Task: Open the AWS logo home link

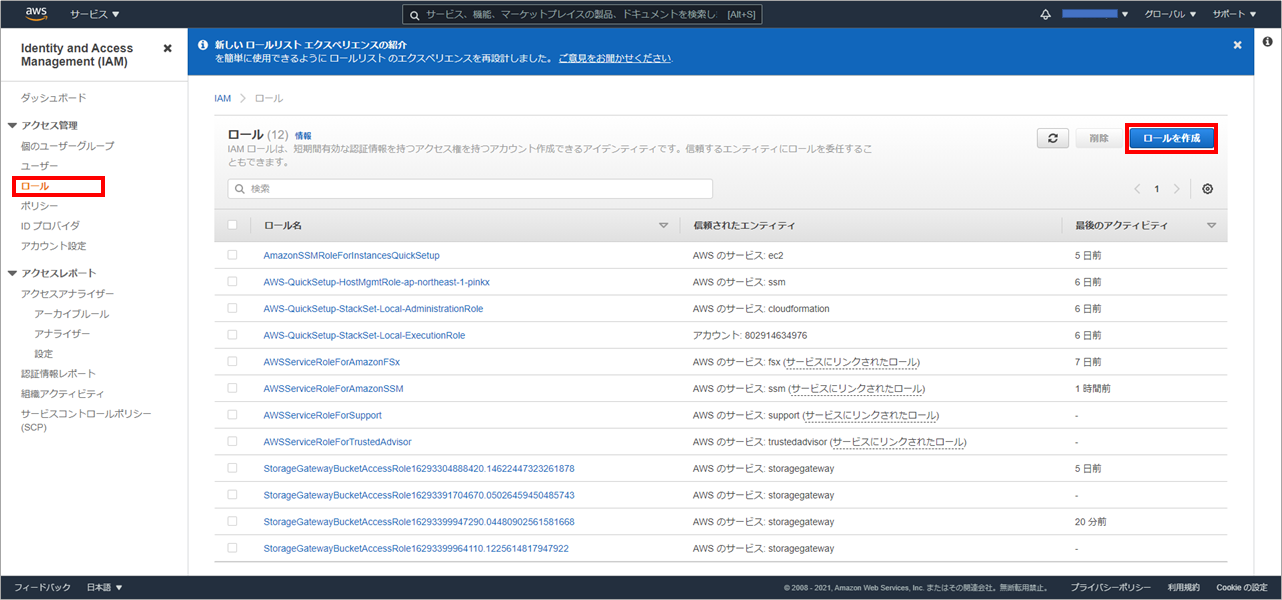Action: click(x=36, y=14)
